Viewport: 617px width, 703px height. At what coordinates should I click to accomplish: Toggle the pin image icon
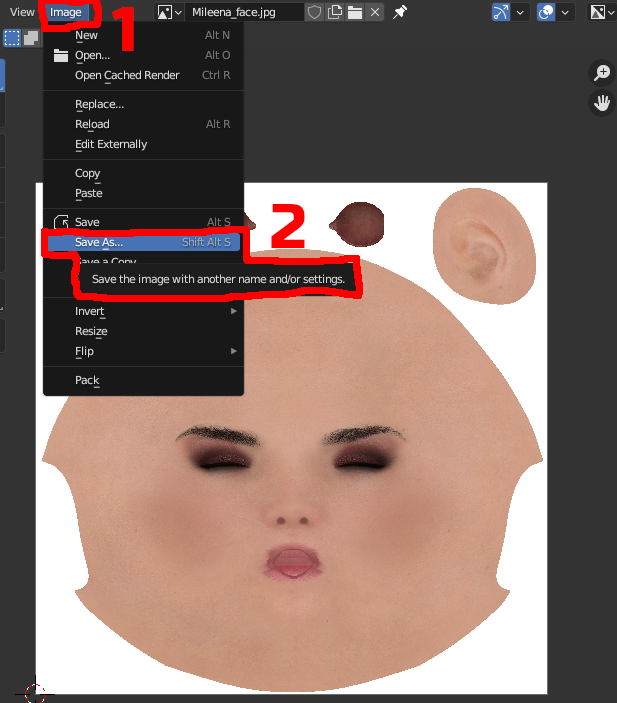click(x=400, y=12)
